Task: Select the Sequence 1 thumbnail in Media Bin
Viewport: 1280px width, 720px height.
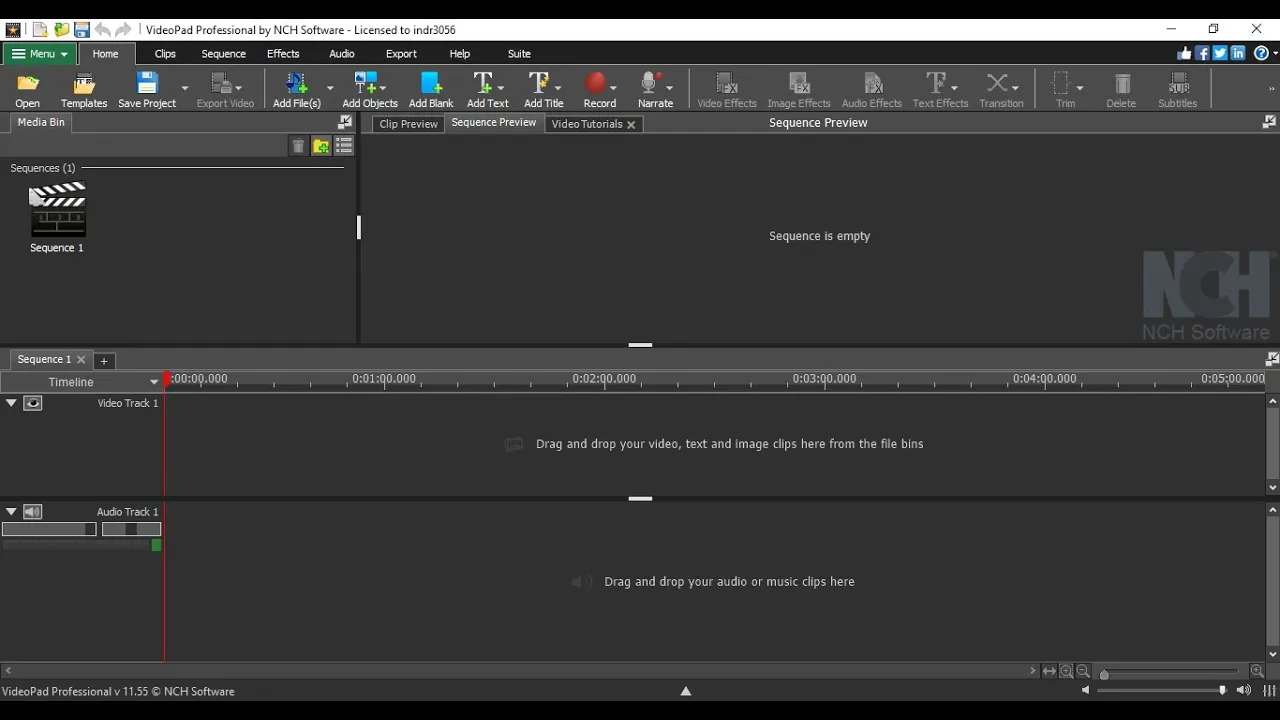Action: click(57, 217)
